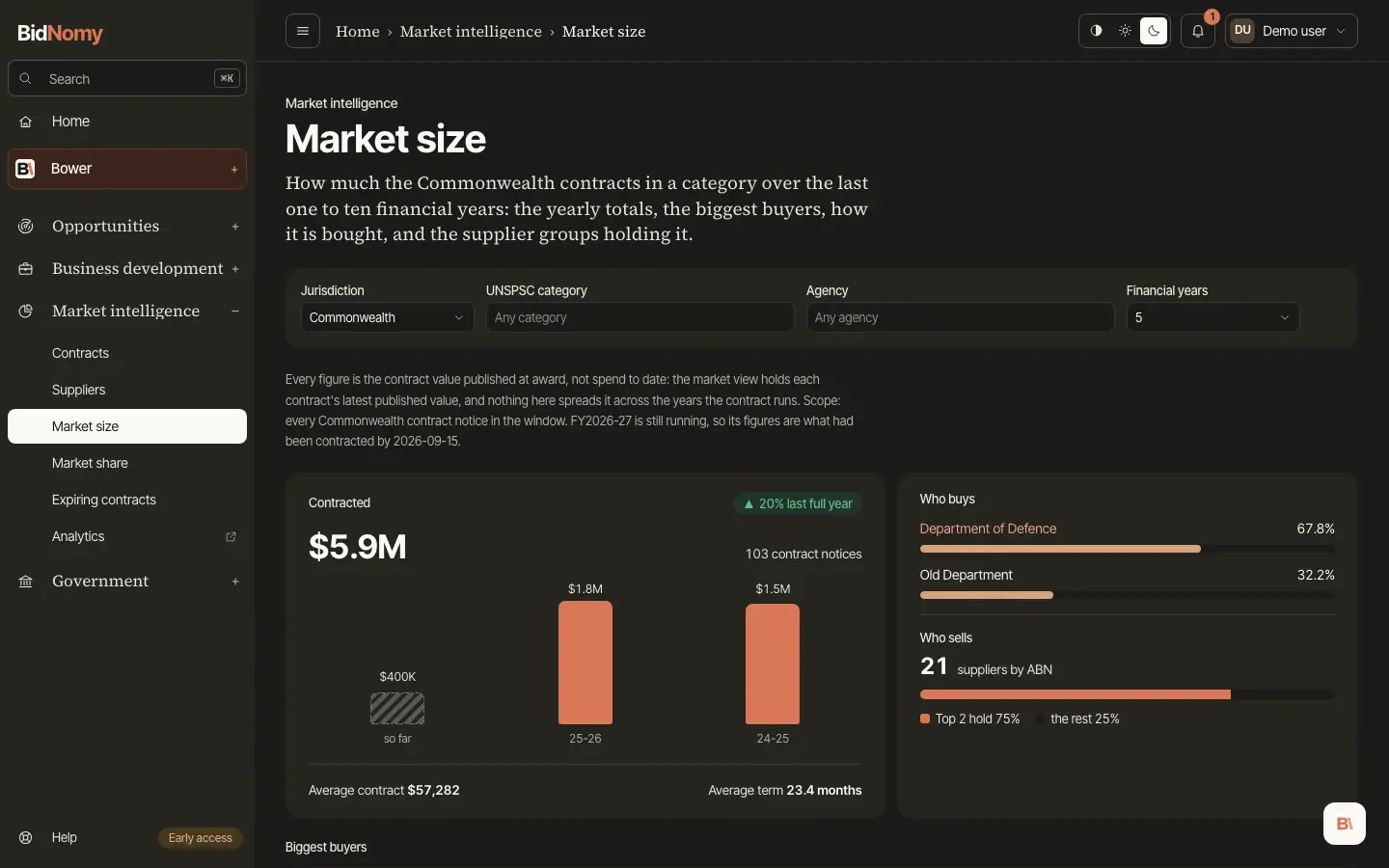Switch to system contrast theme
This screenshot has width=1389, height=868.
1096,31
